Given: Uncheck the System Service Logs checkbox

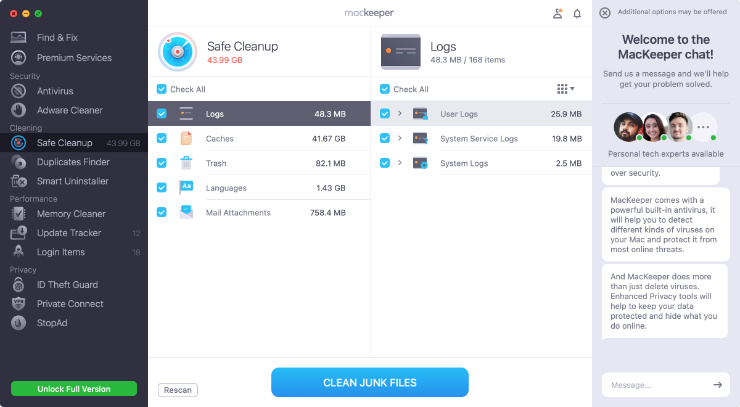Looking at the screenshot, I should [x=385, y=138].
